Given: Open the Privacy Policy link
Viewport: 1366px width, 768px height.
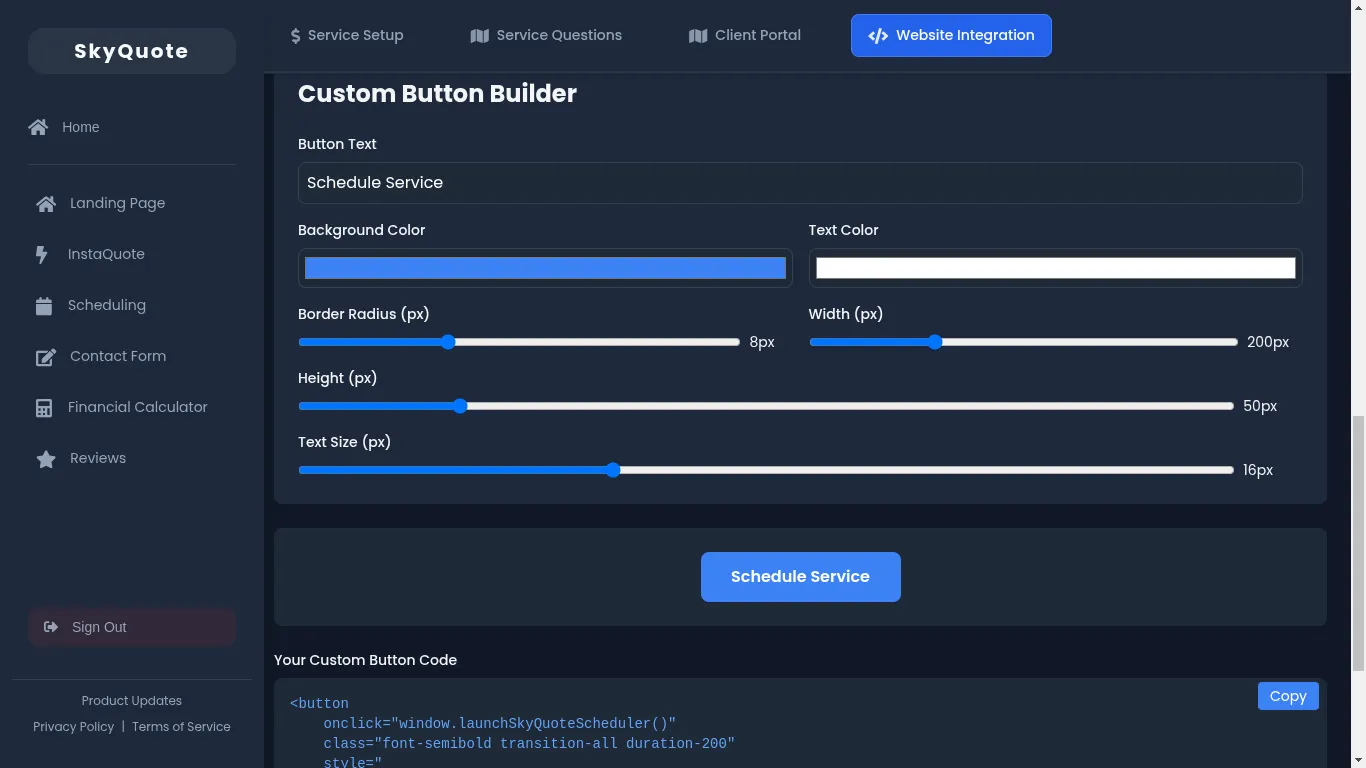Looking at the screenshot, I should (x=74, y=727).
